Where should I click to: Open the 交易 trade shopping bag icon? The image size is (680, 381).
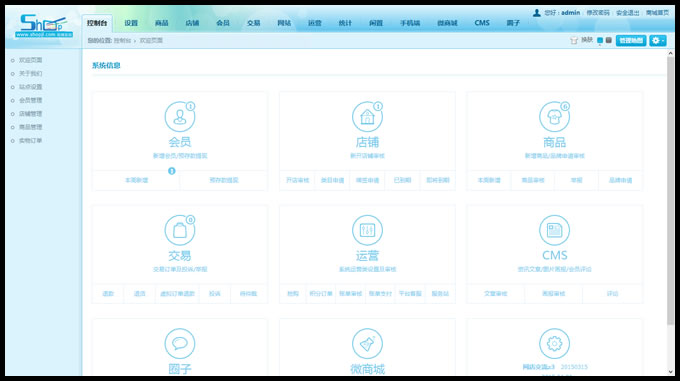pos(180,230)
